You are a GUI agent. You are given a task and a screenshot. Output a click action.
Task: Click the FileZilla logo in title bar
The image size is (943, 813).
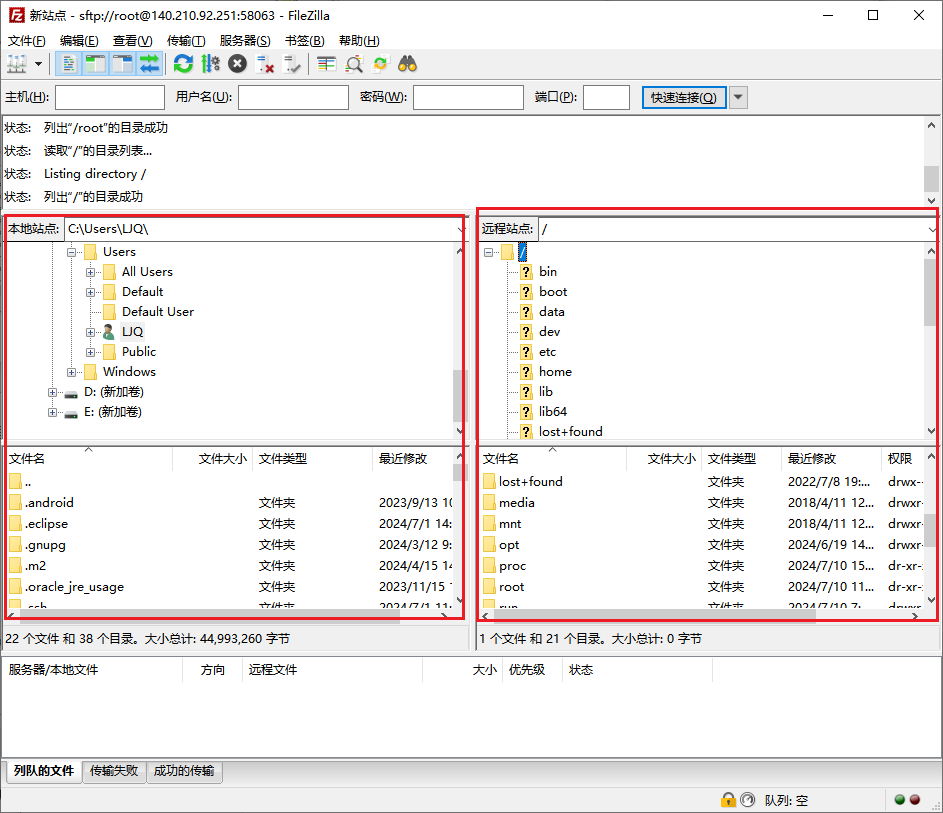[x=16, y=15]
